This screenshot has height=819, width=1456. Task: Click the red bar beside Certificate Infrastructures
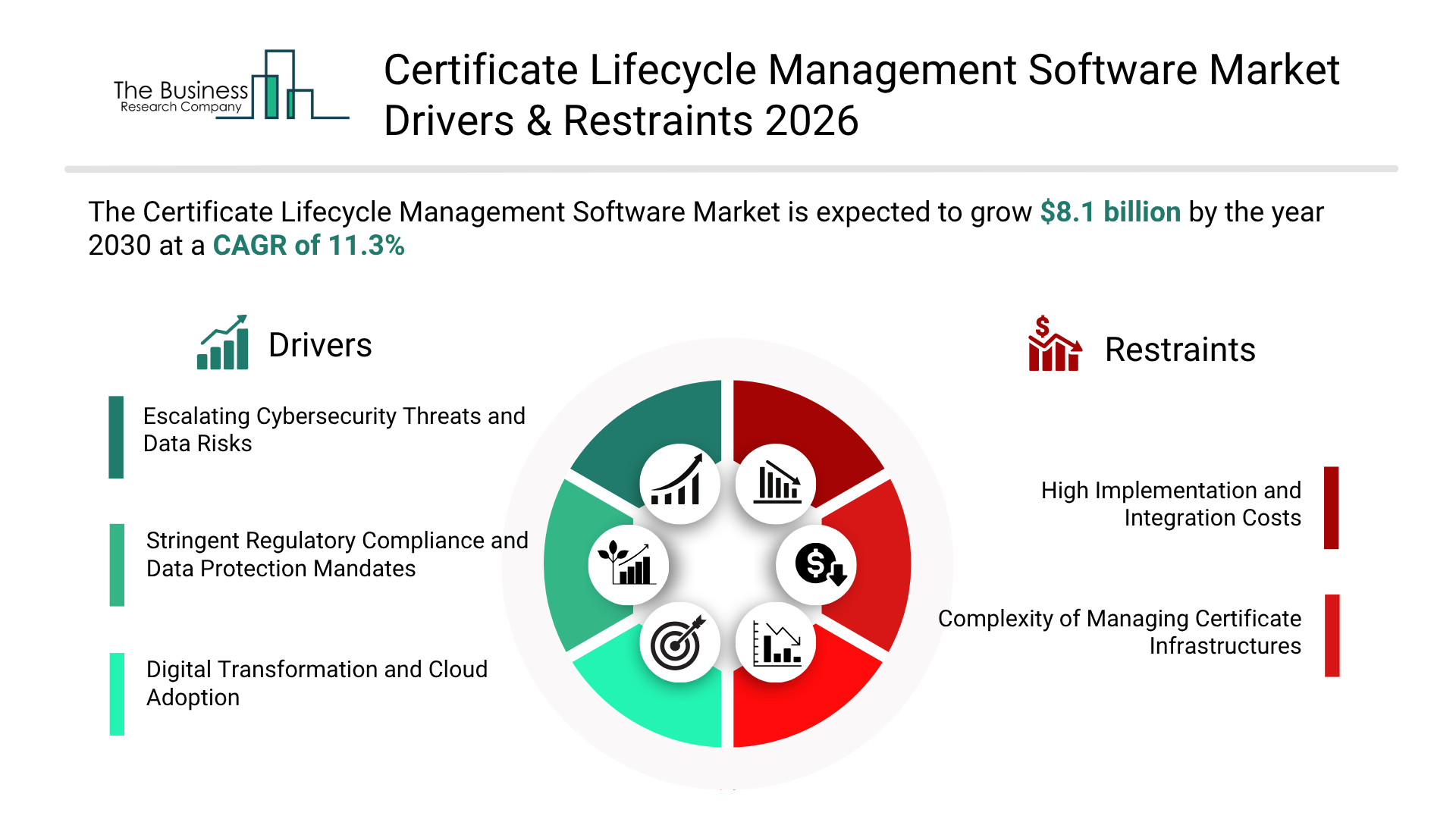1332,635
